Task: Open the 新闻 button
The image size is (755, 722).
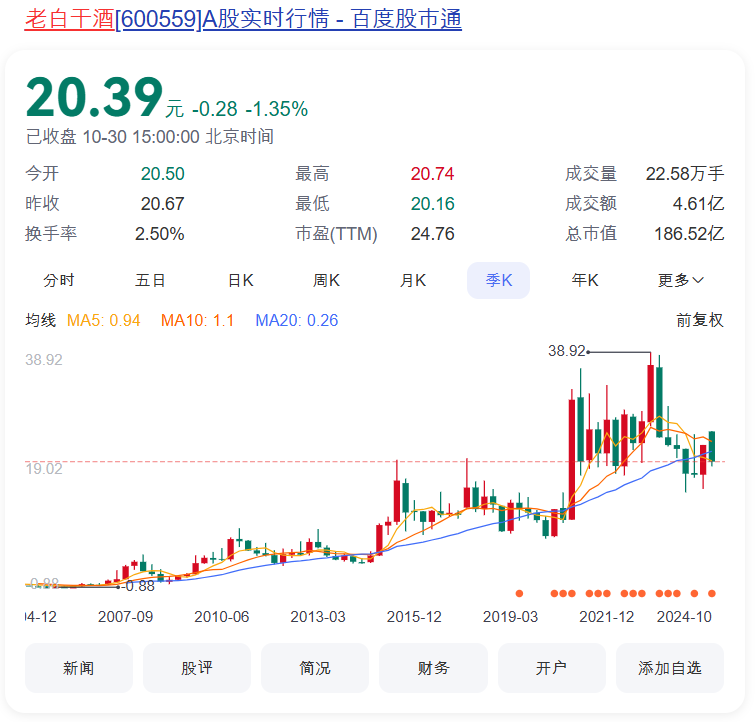Action: coord(78,668)
